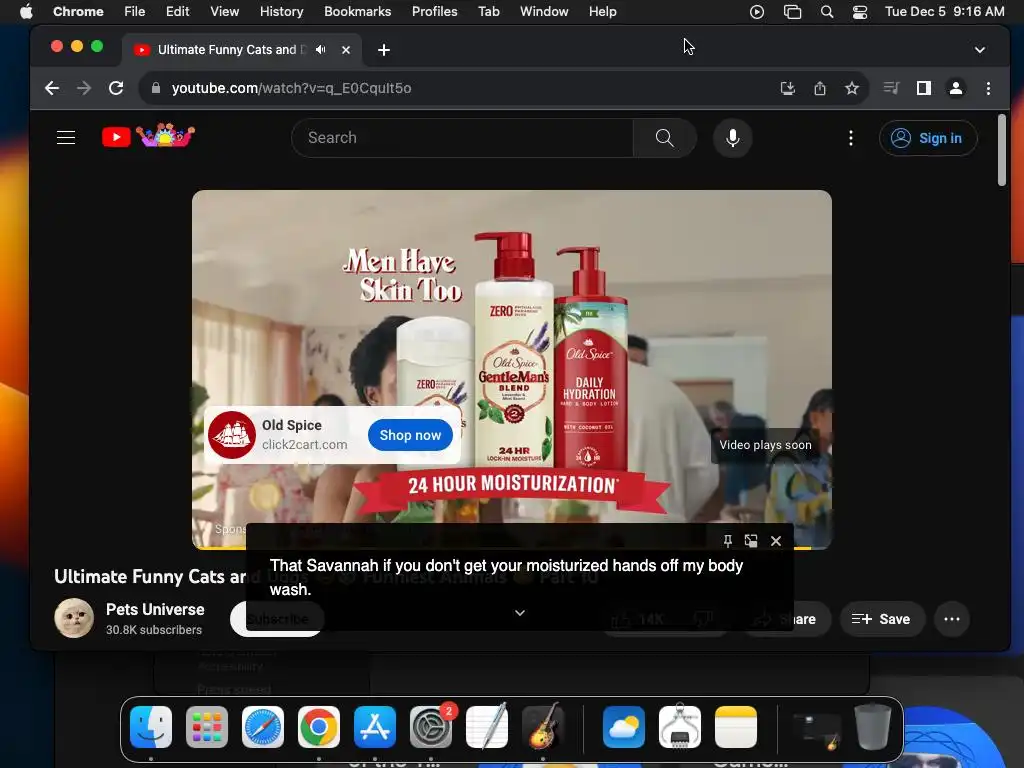Open click2cart.com advertiser link
This screenshot has height=768, width=1024.
[x=304, y=444]
